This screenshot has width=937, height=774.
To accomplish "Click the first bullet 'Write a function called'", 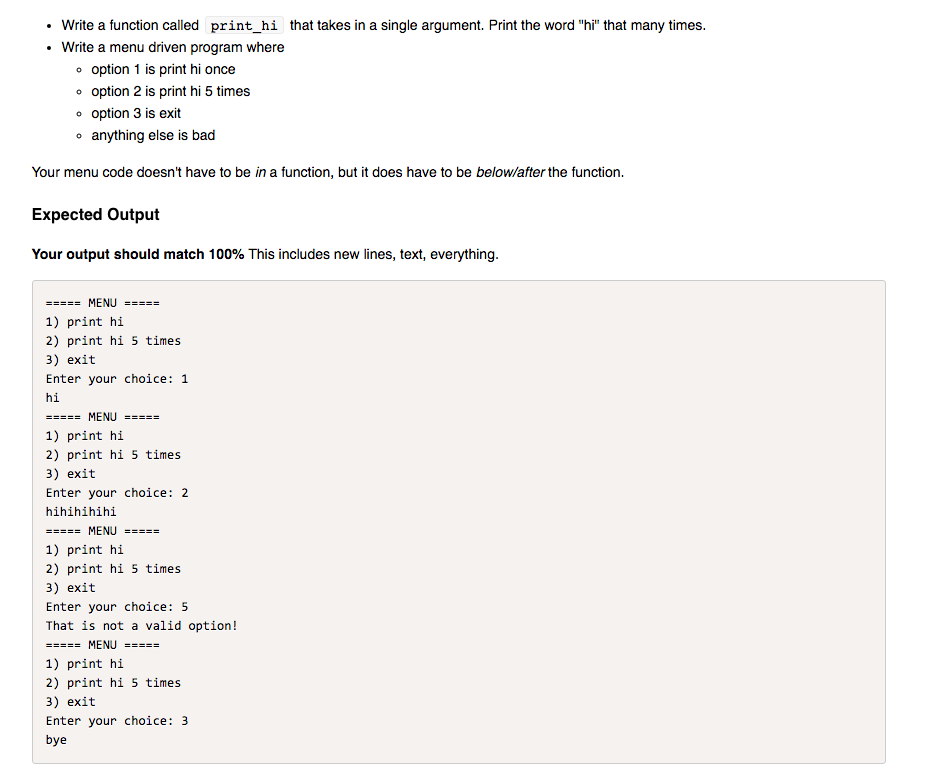I will 130,26.
